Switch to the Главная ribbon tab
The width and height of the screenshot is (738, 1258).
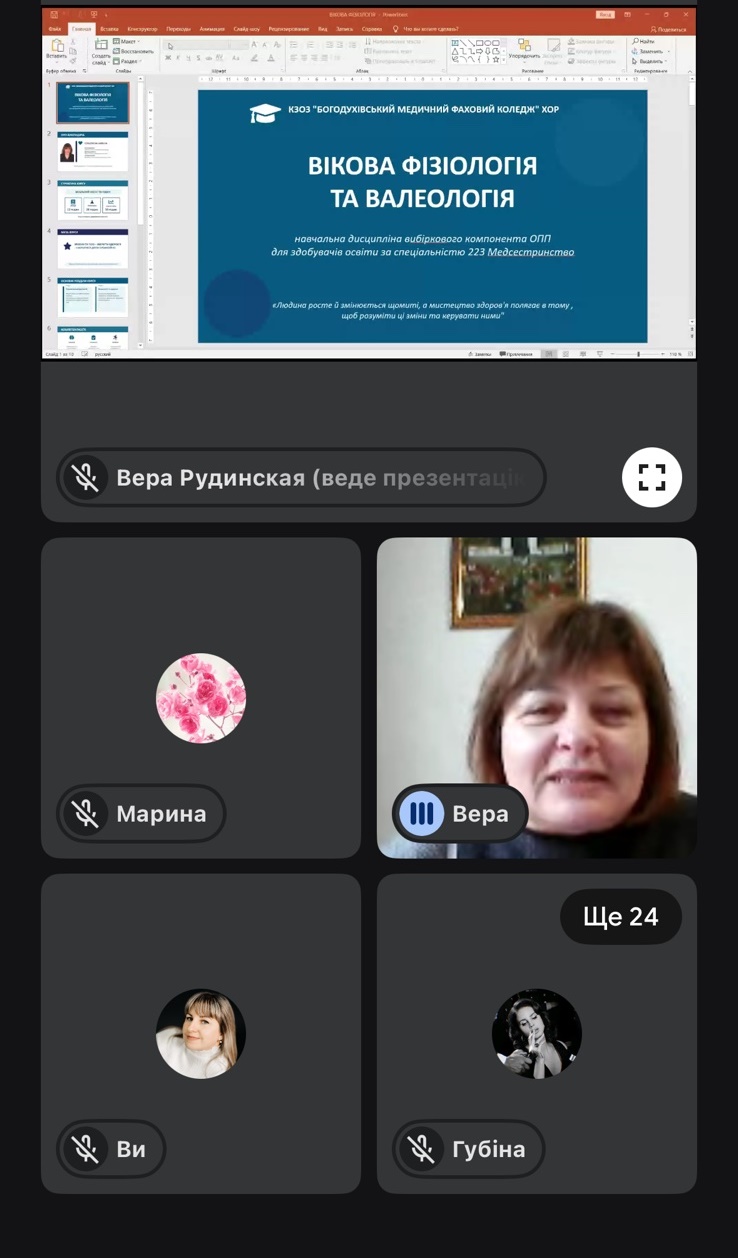point(81,29)
